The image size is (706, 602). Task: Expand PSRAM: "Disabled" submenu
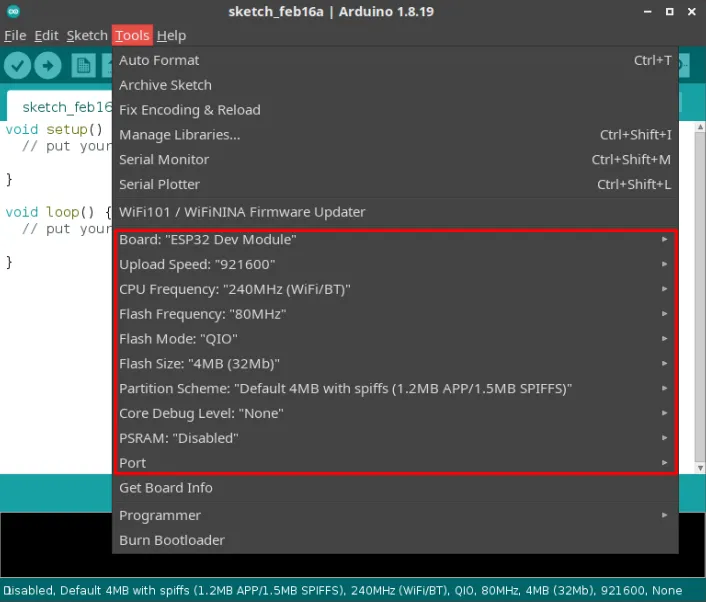coord(395,438)
